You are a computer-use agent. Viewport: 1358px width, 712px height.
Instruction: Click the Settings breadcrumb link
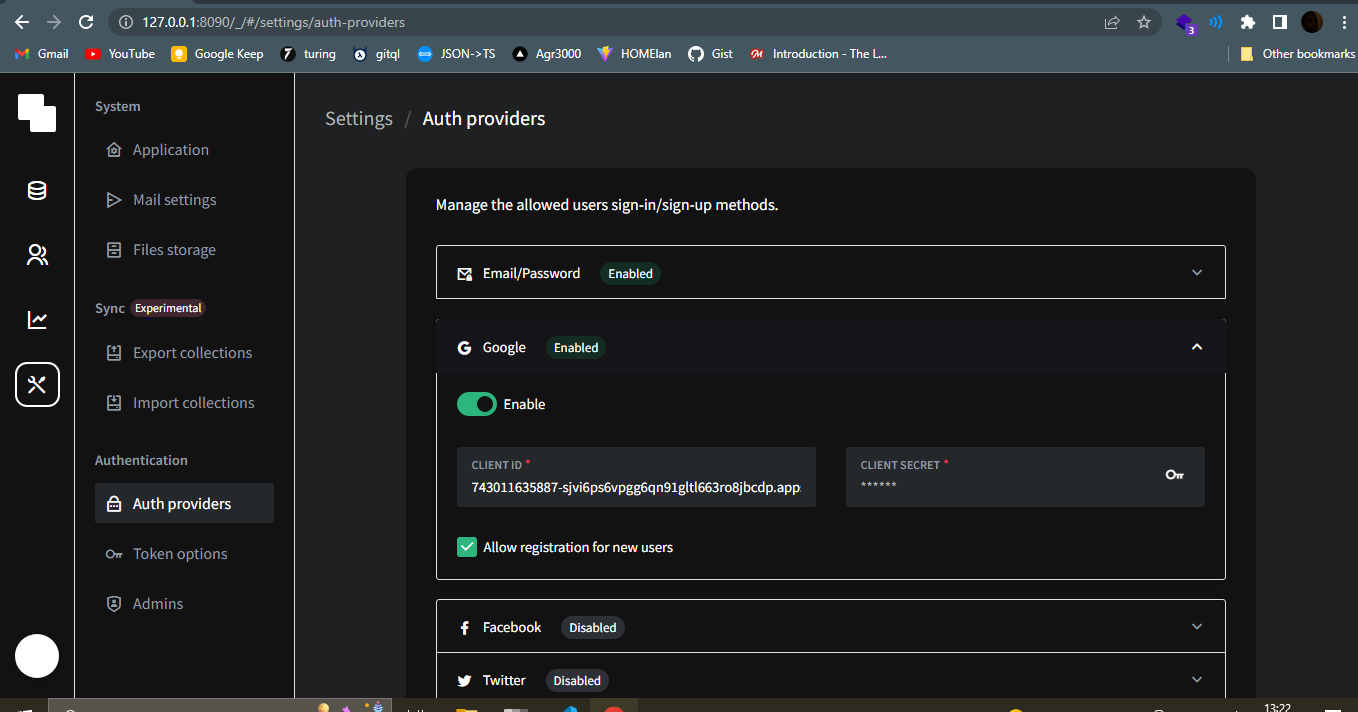[359, 119]
